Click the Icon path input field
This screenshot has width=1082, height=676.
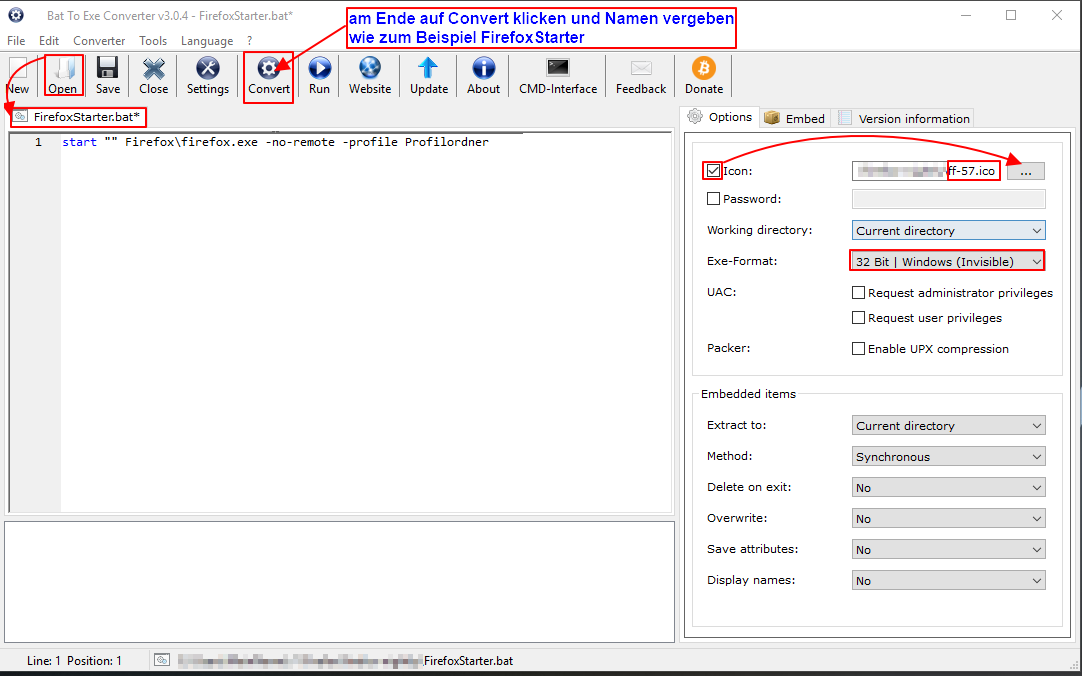(x=927, y=171)
